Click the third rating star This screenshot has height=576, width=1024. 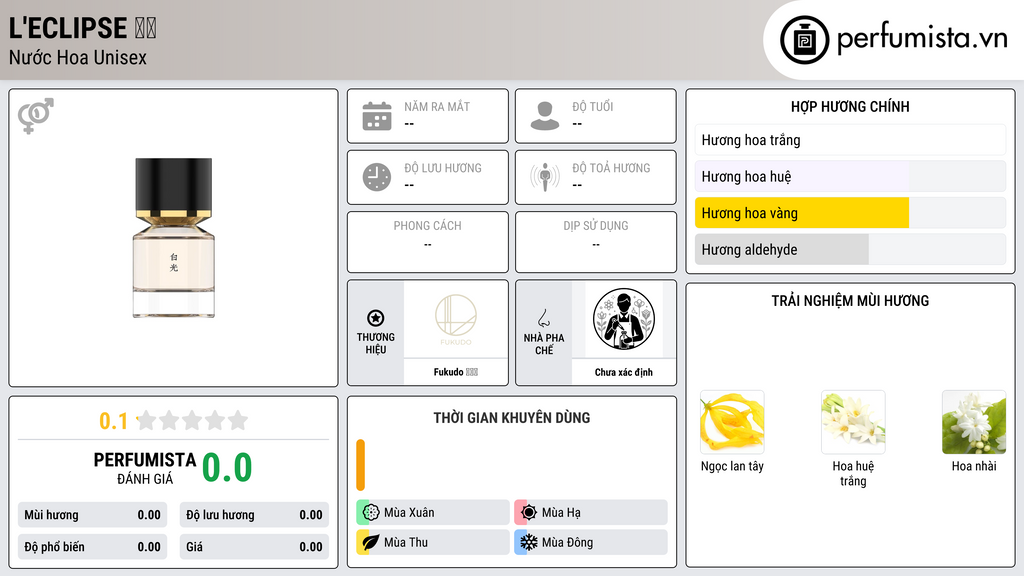click(192, 420)
